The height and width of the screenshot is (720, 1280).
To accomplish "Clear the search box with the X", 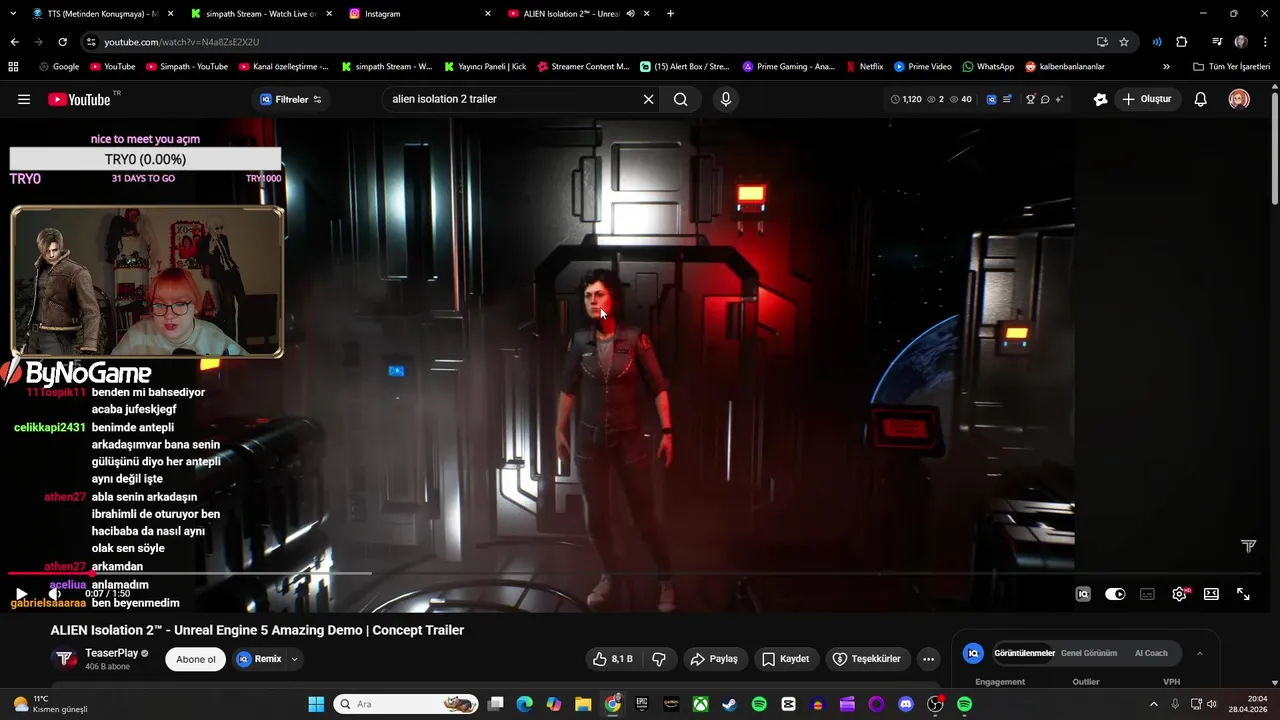I will point(648,99).
